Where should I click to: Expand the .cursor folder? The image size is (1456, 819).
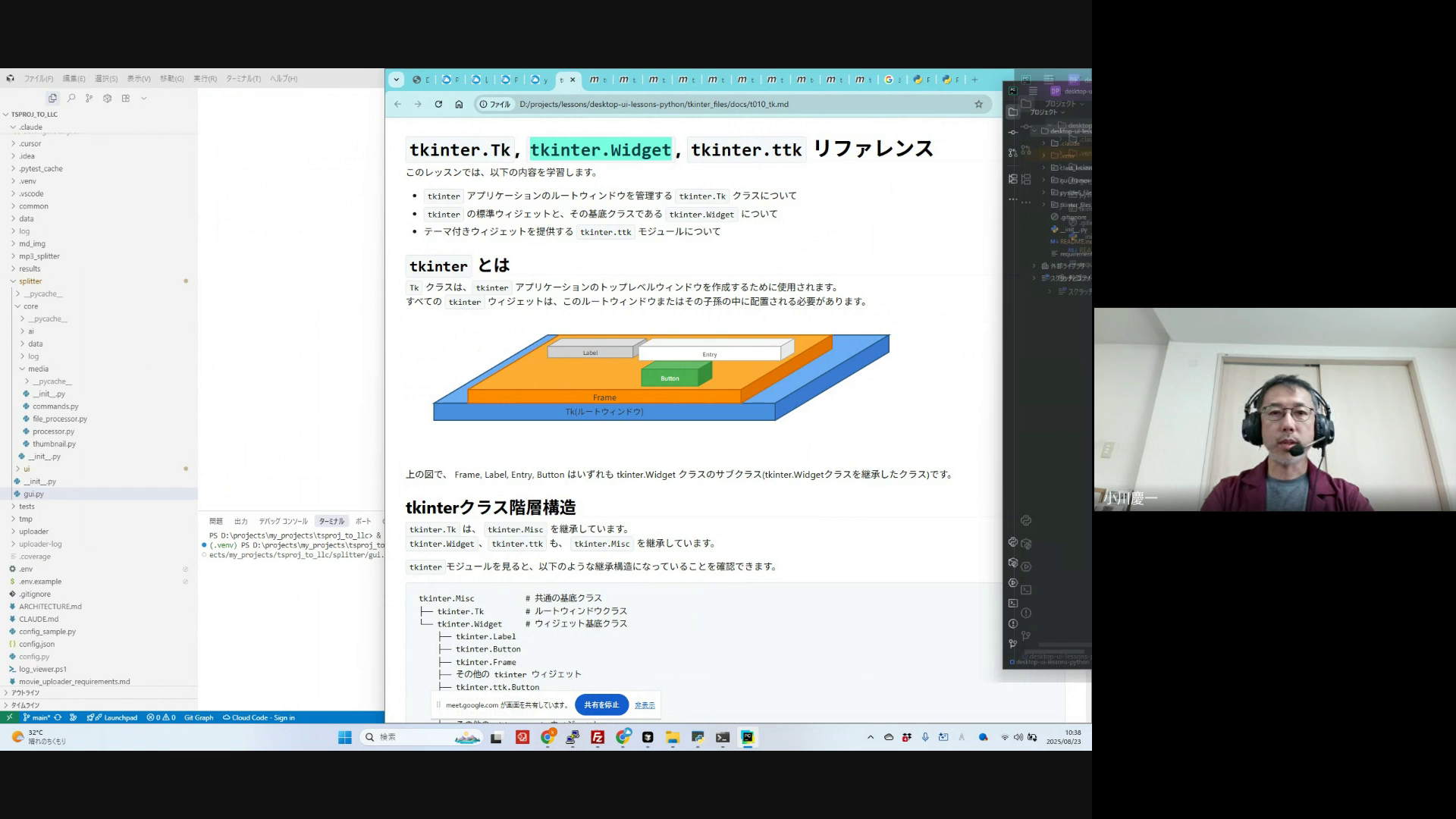(x=30, y=143)
